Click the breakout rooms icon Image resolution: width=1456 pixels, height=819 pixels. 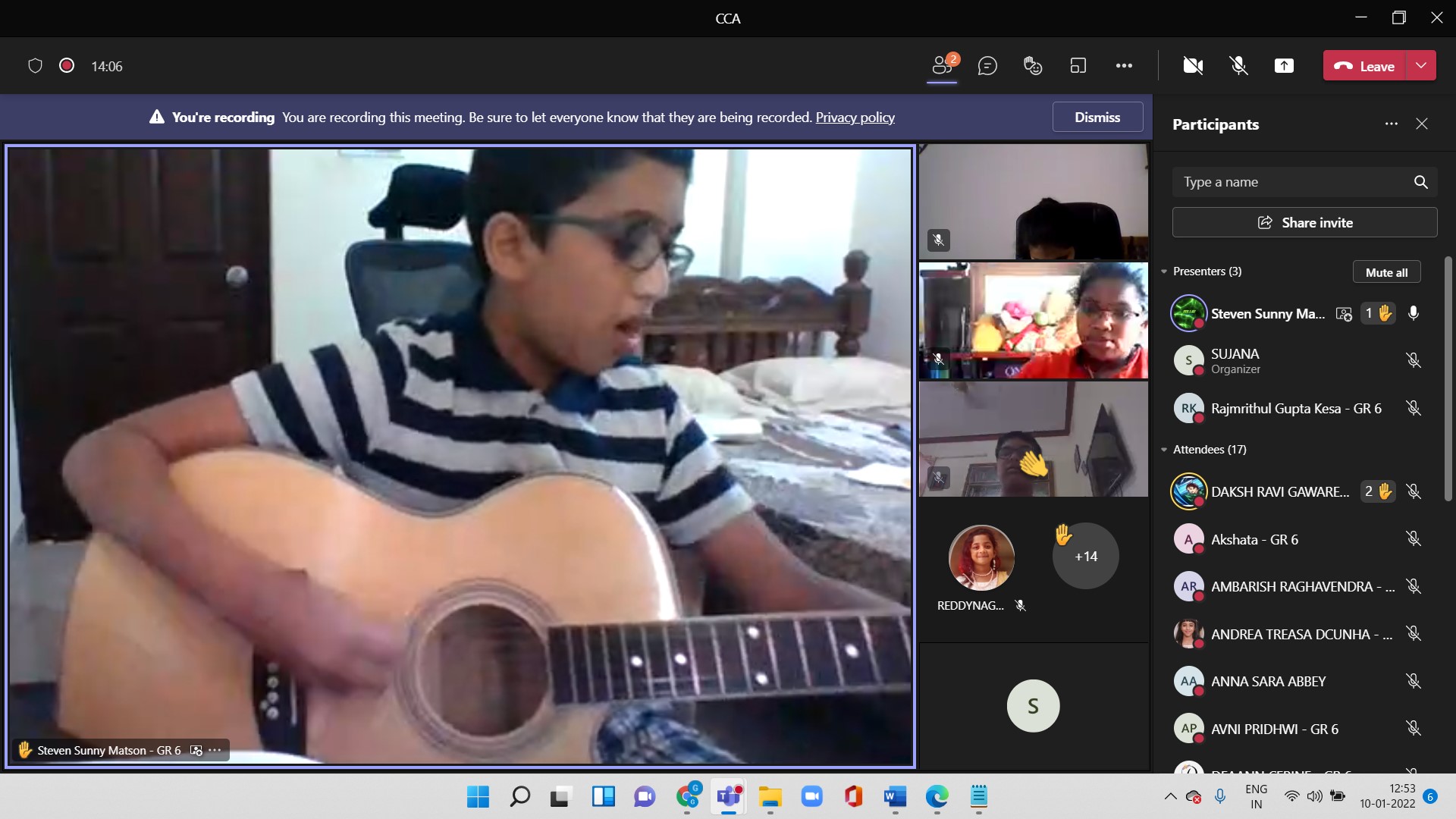point(1078,66)
